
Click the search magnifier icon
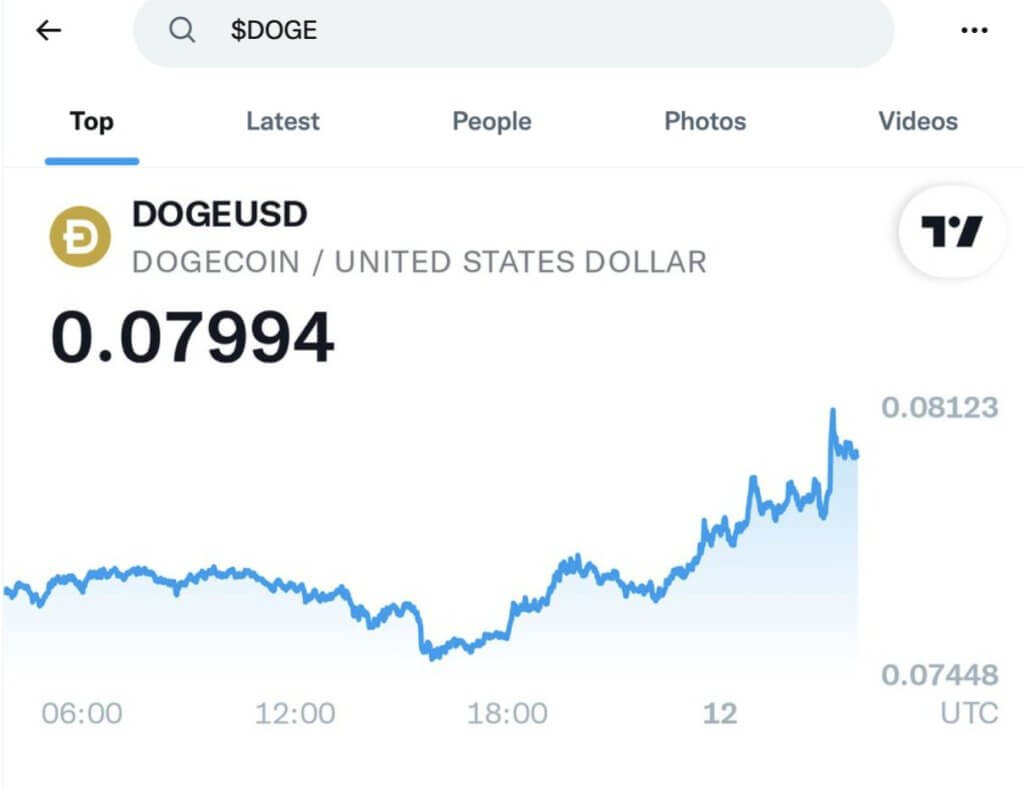(181, 31)
